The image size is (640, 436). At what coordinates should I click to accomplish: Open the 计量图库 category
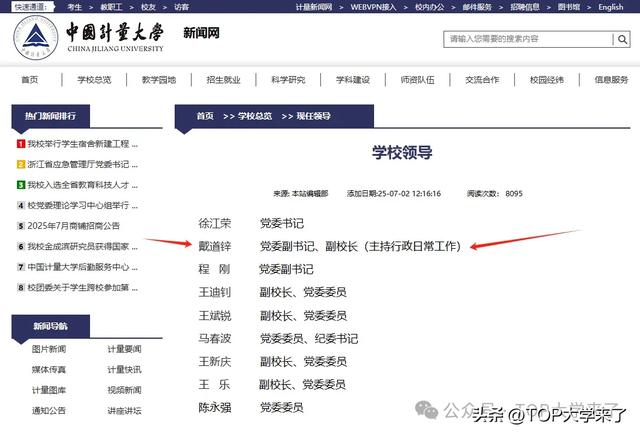pos(49,390)
